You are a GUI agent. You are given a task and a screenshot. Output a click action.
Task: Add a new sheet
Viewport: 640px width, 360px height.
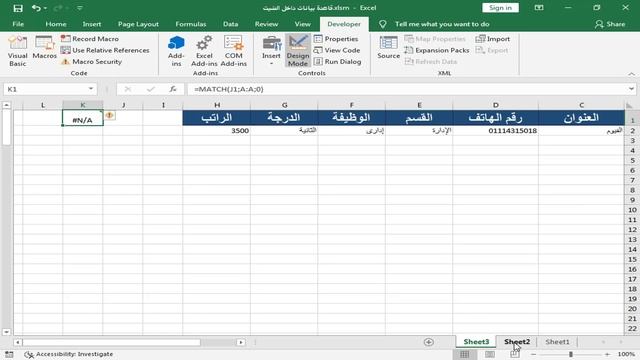click(429, 342)
